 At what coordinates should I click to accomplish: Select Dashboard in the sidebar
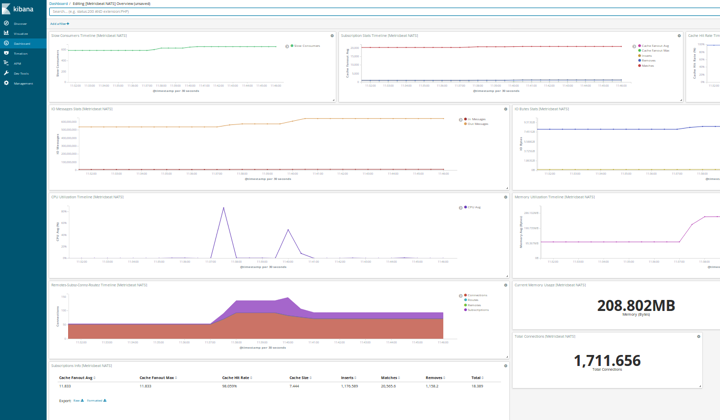click(x=23, y=44)
